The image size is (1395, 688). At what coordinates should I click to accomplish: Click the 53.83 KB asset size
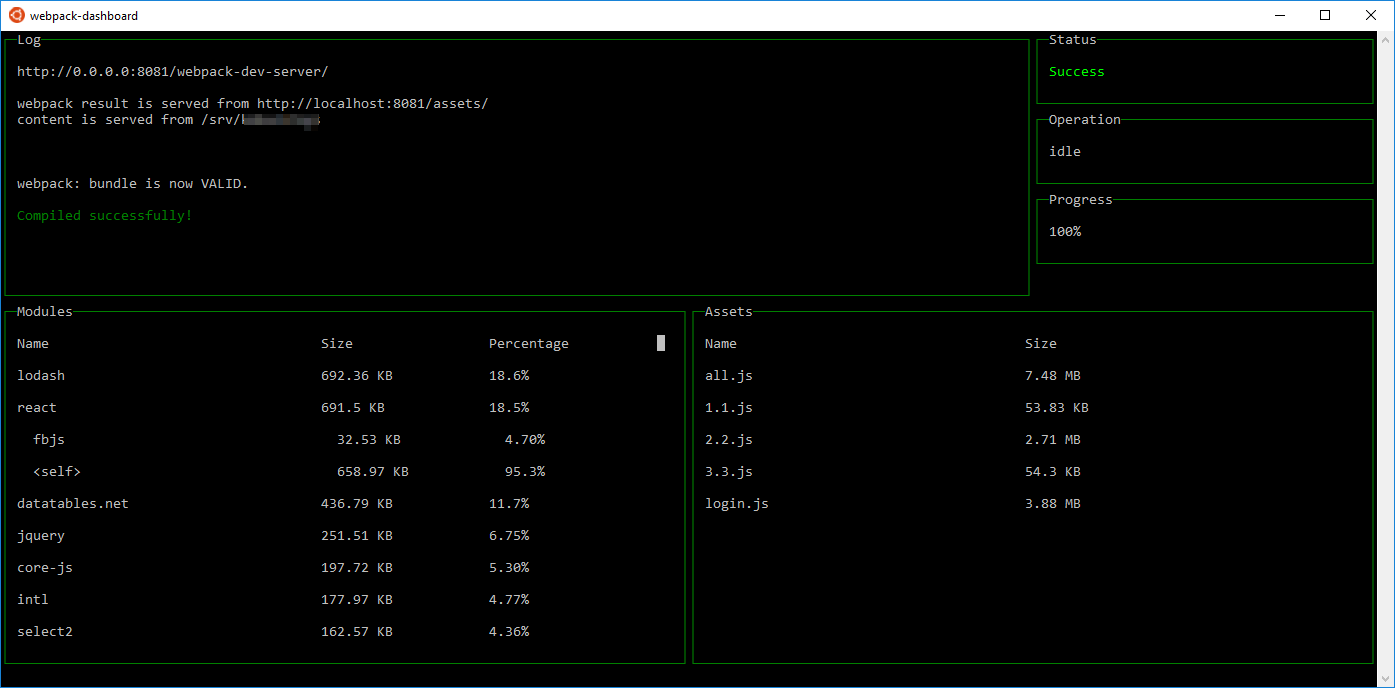click(x=1057, y=408)
